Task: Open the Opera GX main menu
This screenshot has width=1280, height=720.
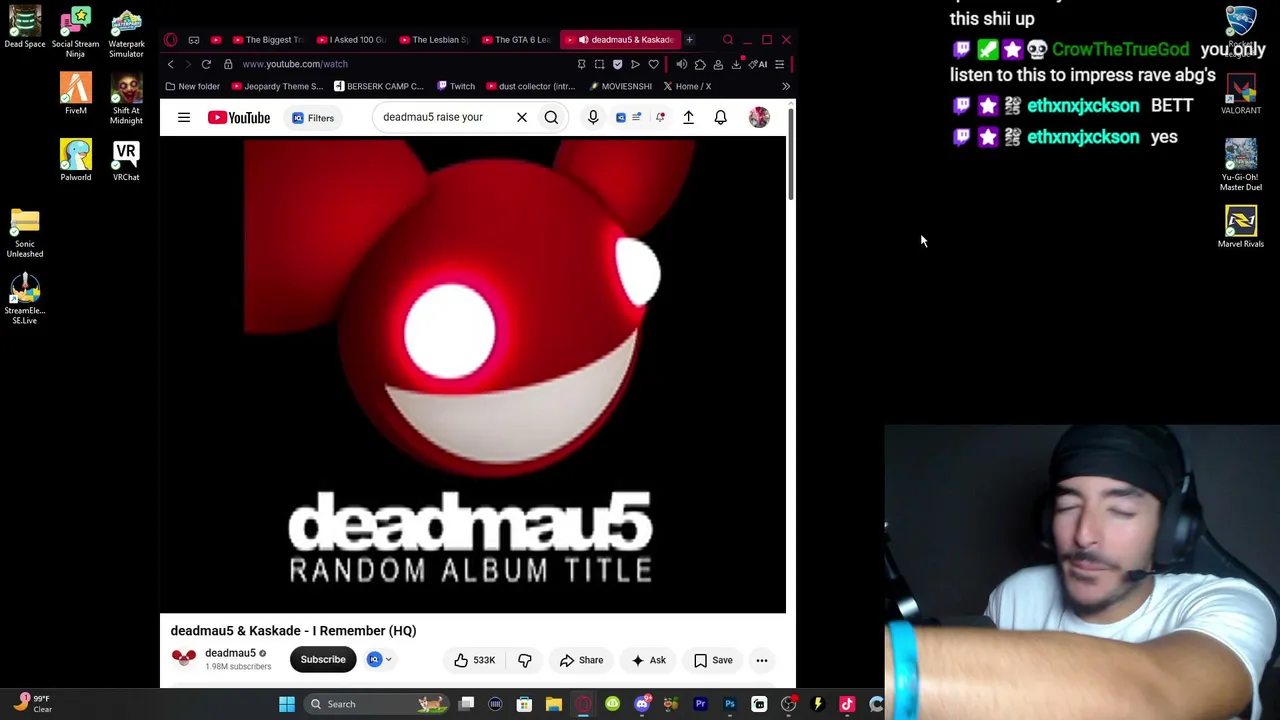Action: coord(171,40)
